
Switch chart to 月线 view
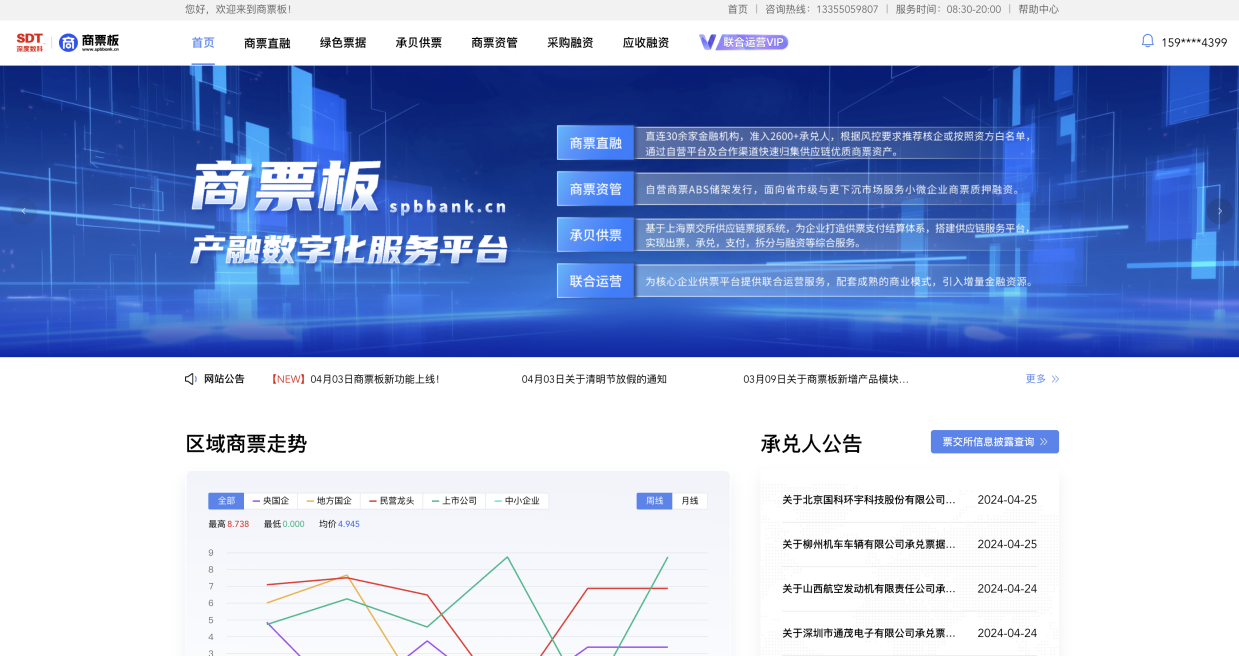coord(690,501)
